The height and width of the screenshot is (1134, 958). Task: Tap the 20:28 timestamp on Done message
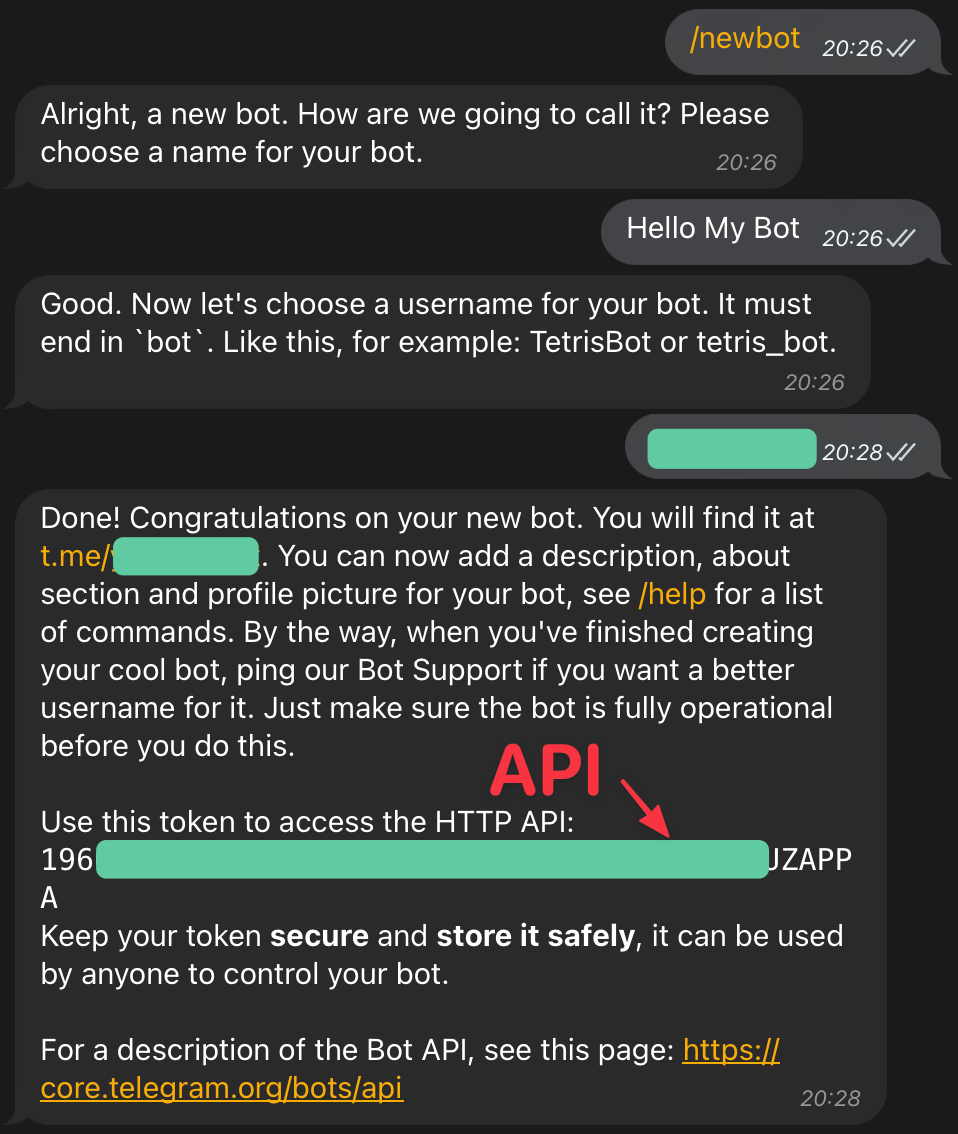(830, 1098)
